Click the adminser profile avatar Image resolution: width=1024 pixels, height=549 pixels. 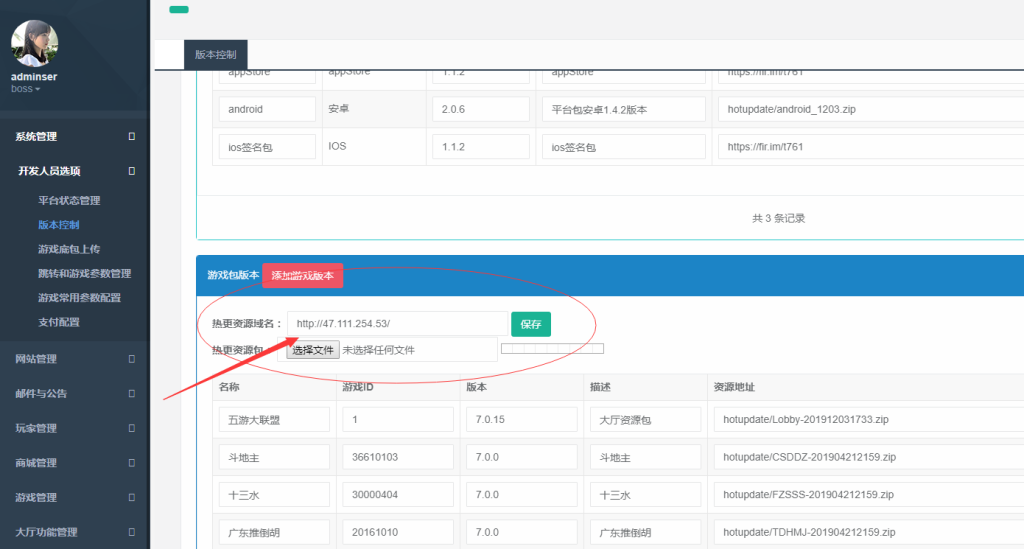tap(34, 43)
